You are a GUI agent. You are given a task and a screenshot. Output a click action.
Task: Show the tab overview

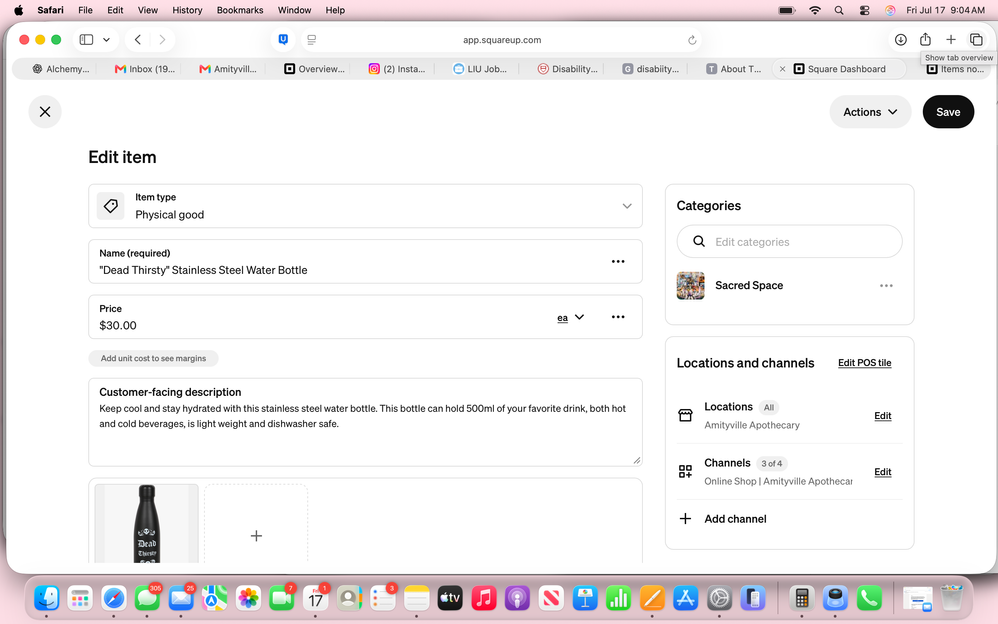click(x=976, y=39)
